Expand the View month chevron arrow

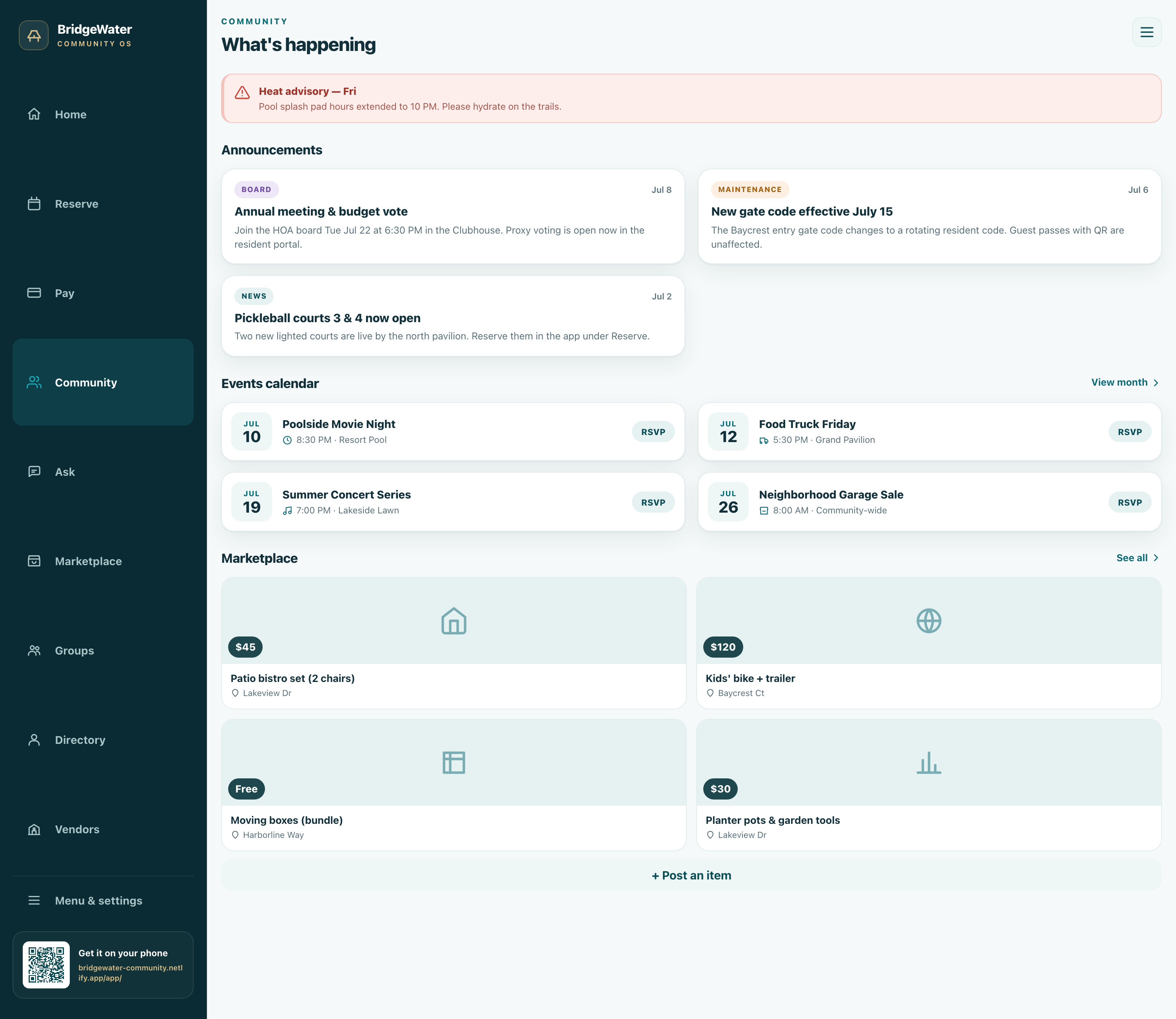pyautogui.click(x=1156, y=383)
